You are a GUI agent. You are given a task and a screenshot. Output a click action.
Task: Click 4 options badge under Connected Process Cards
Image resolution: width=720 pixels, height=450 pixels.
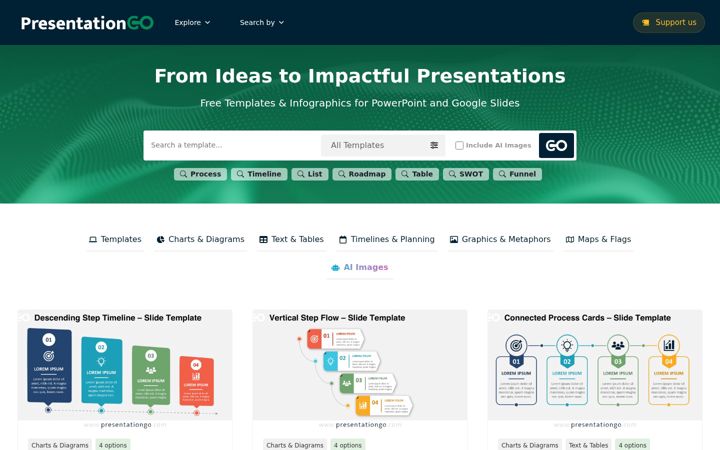coord(632,445)
